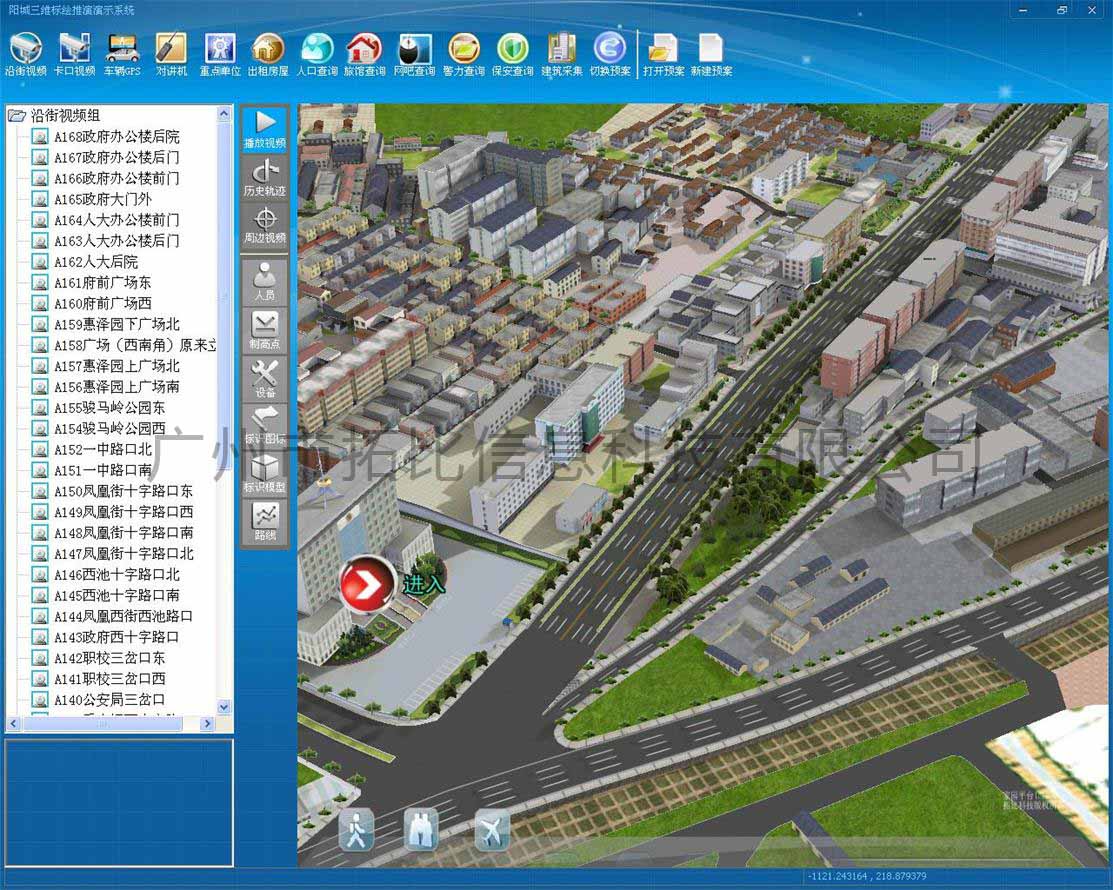
Task: Open the 对讲机 walkie-talkie tool
Action: click(x=171, y=54)
